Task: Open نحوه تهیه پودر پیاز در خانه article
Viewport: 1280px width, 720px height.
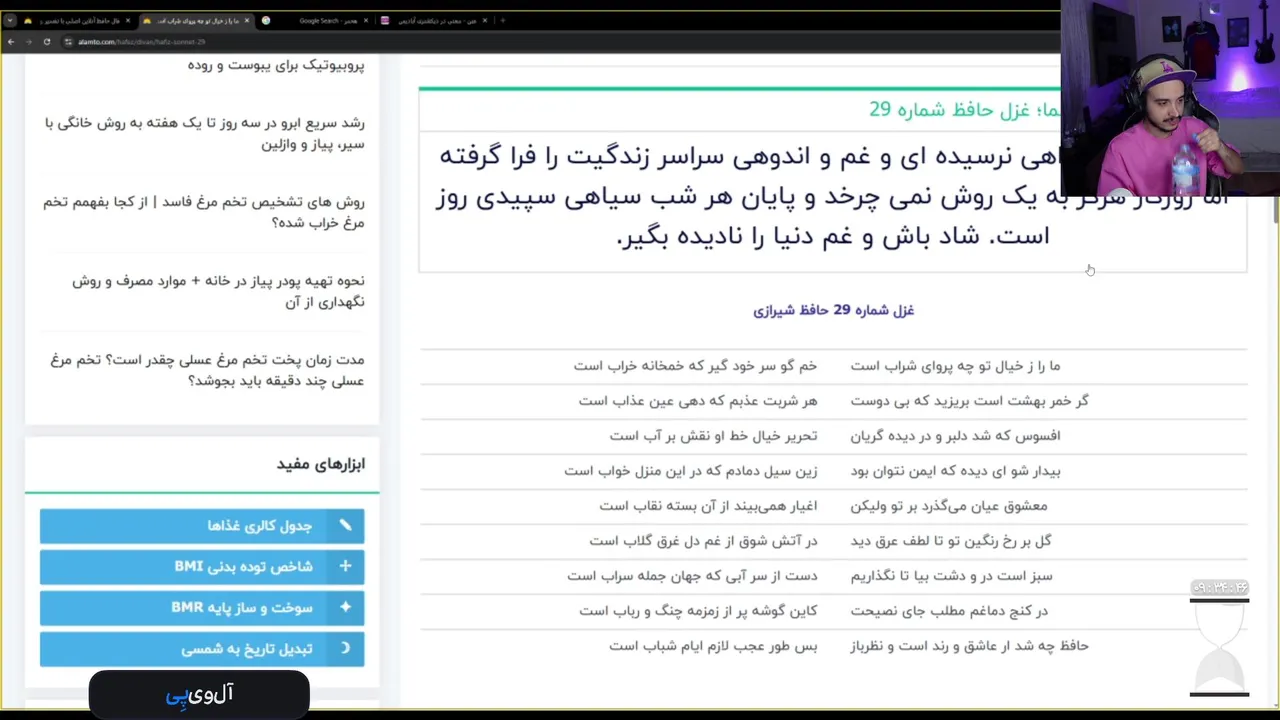Action: coord(218,291)
